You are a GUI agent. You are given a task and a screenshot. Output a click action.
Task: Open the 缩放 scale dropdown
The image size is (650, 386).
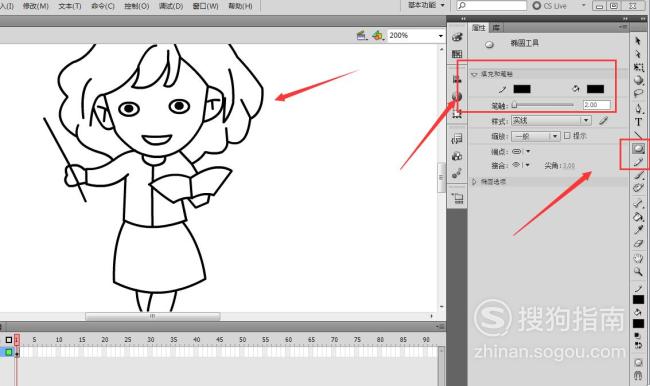[536, 136]
